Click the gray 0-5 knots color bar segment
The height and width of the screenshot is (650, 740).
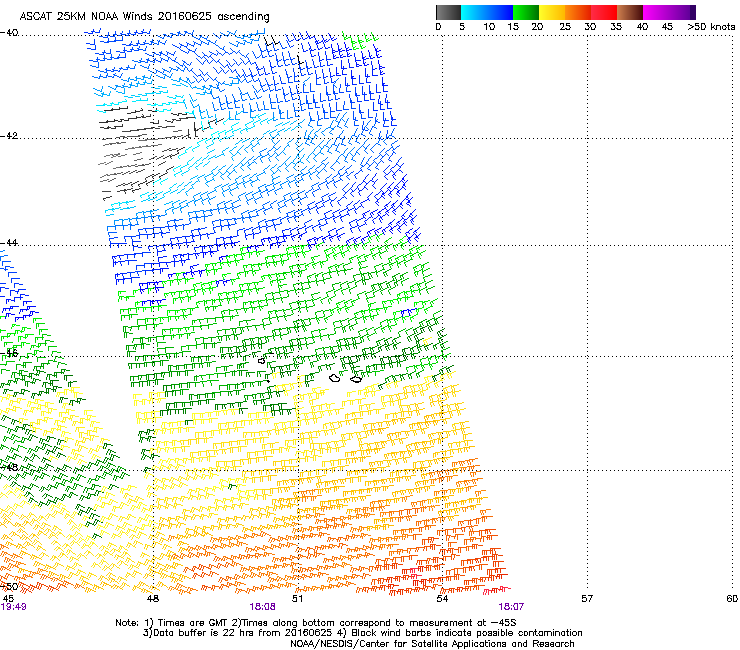point(448,12)
